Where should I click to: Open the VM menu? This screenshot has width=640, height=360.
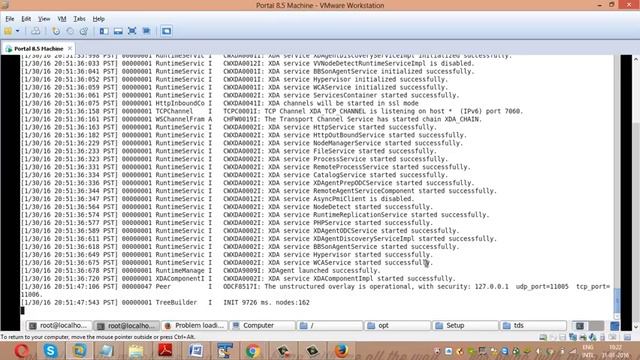(x=62, y=19)
